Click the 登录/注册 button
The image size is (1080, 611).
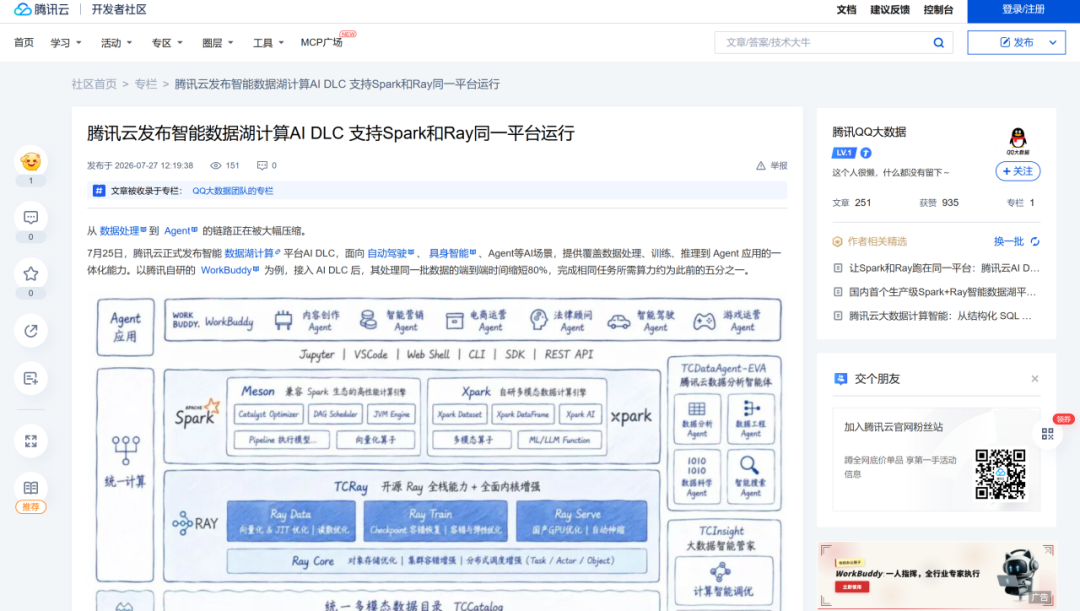click(x=1024, y=10)
